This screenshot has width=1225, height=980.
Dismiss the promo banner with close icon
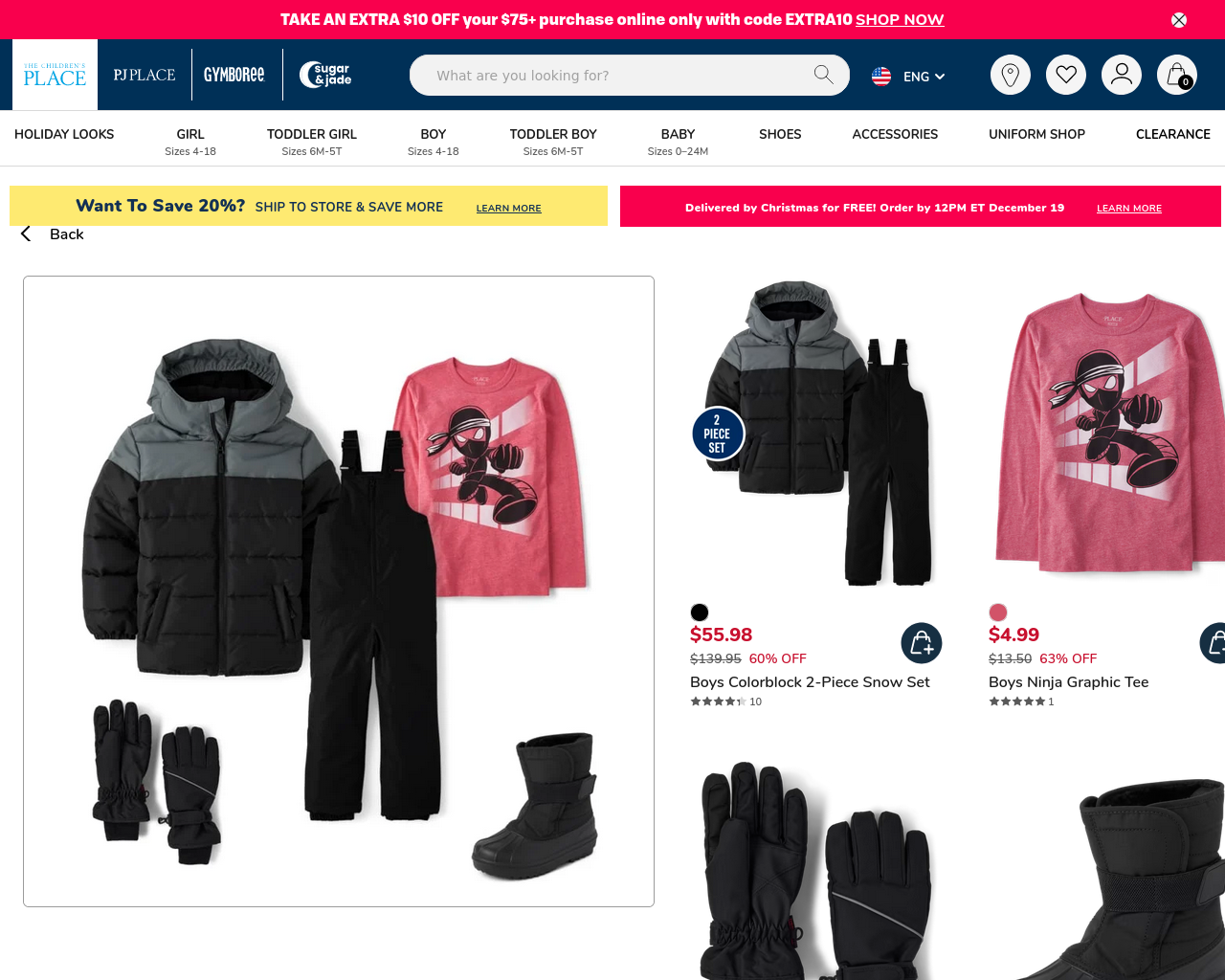point(1179,20)
